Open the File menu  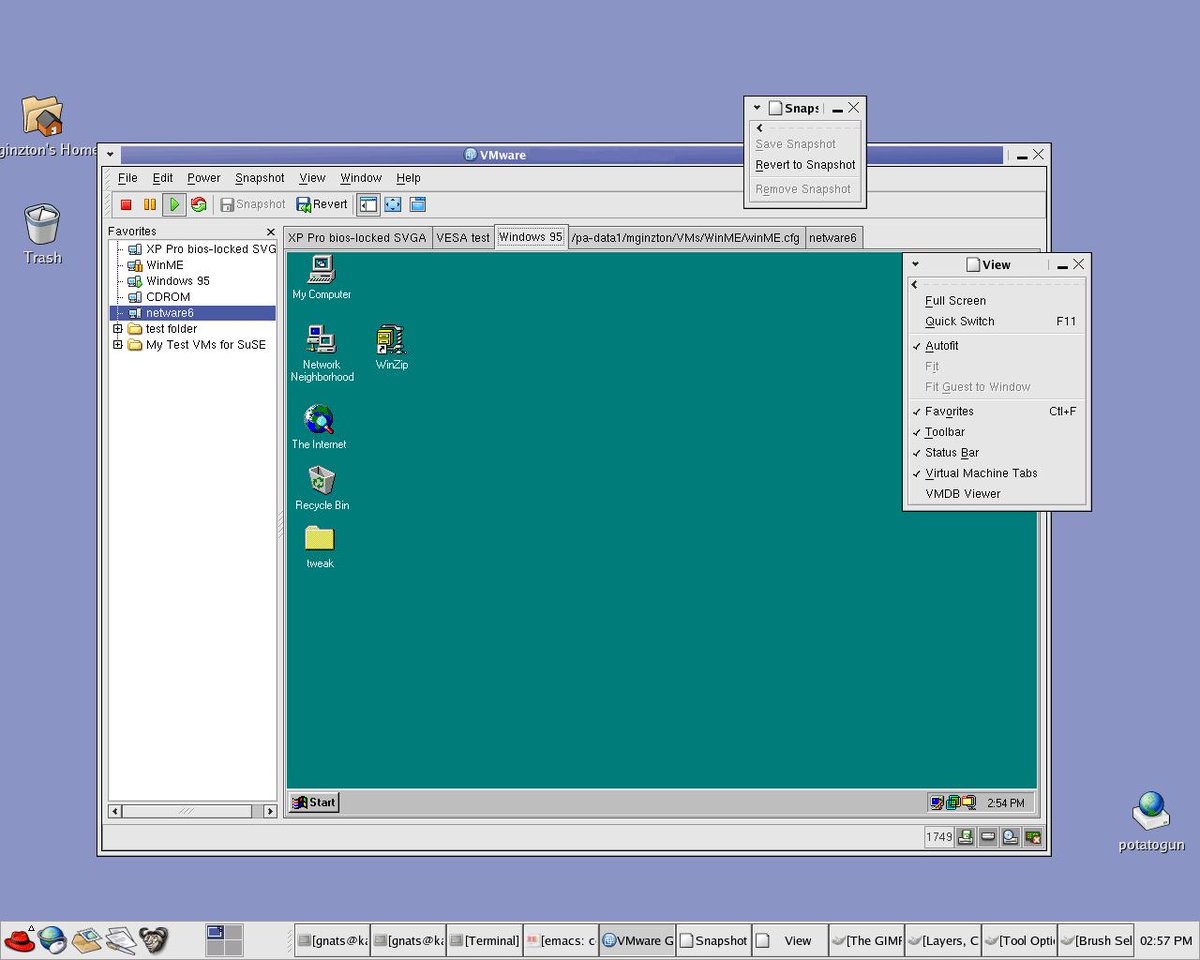(x=128, y=178)
